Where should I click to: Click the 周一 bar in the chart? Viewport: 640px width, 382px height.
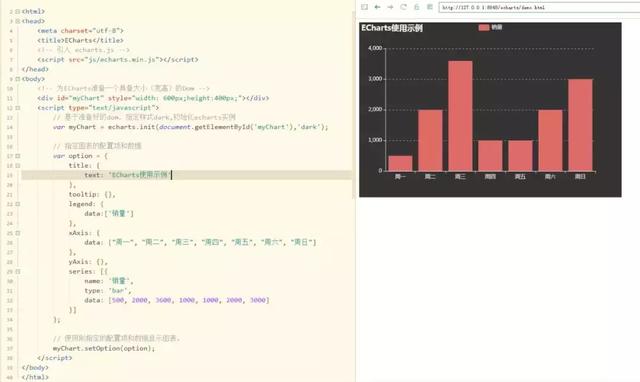[x=400, y=163]
